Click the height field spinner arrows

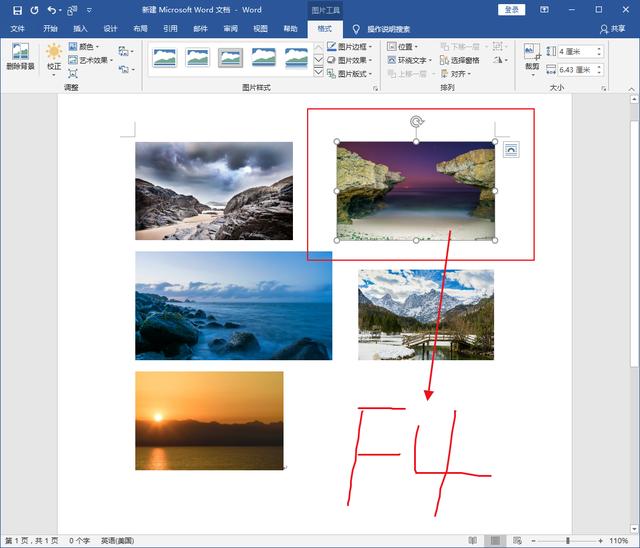(x=599, y=51)
